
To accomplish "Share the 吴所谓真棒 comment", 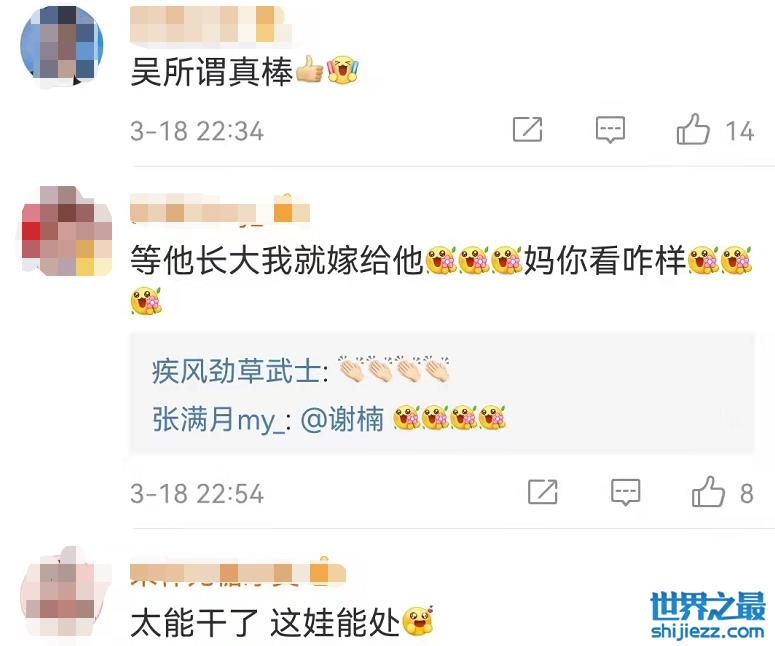I will click(x=527, y=129).
